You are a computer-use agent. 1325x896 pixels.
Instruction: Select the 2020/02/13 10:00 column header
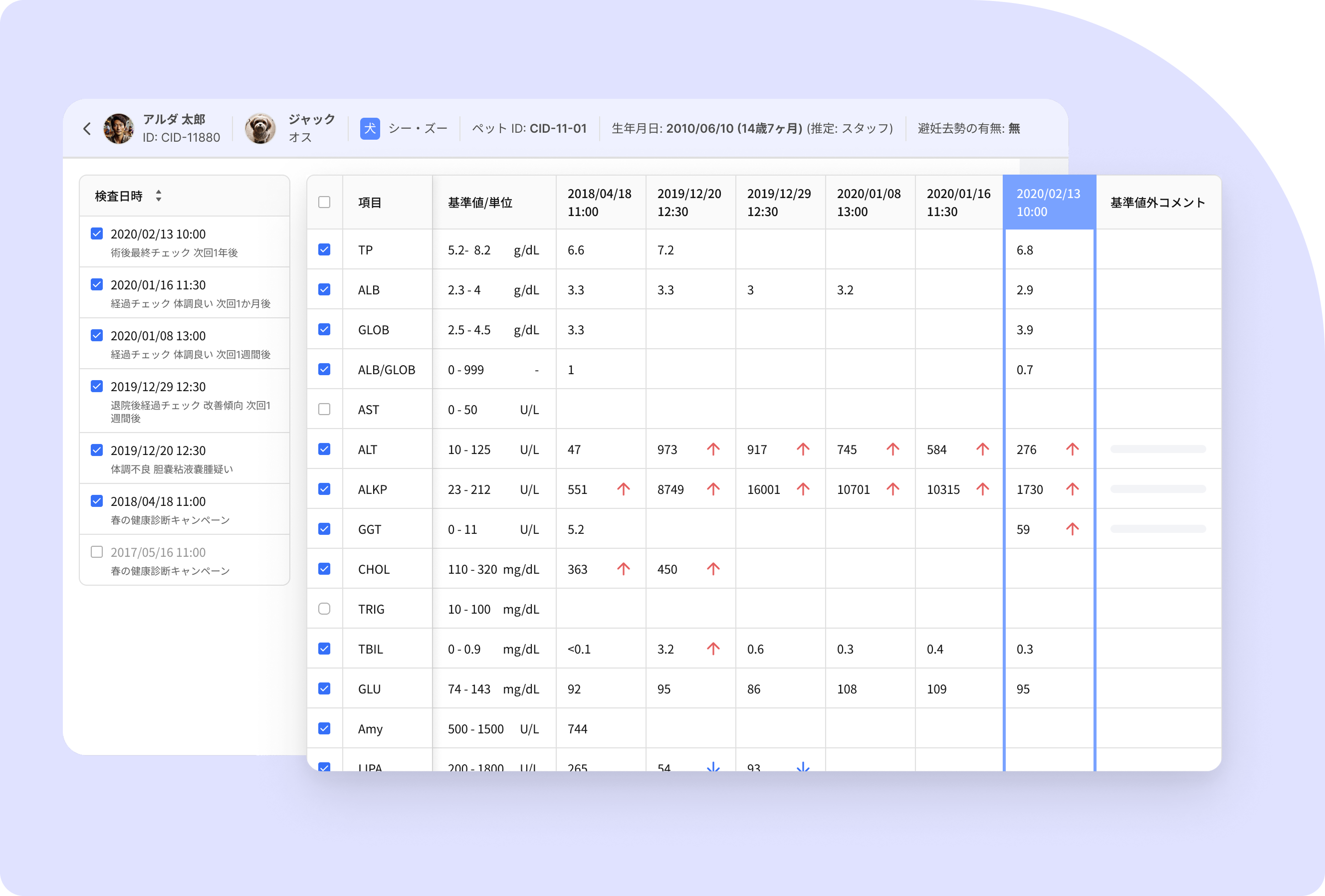1049,203
